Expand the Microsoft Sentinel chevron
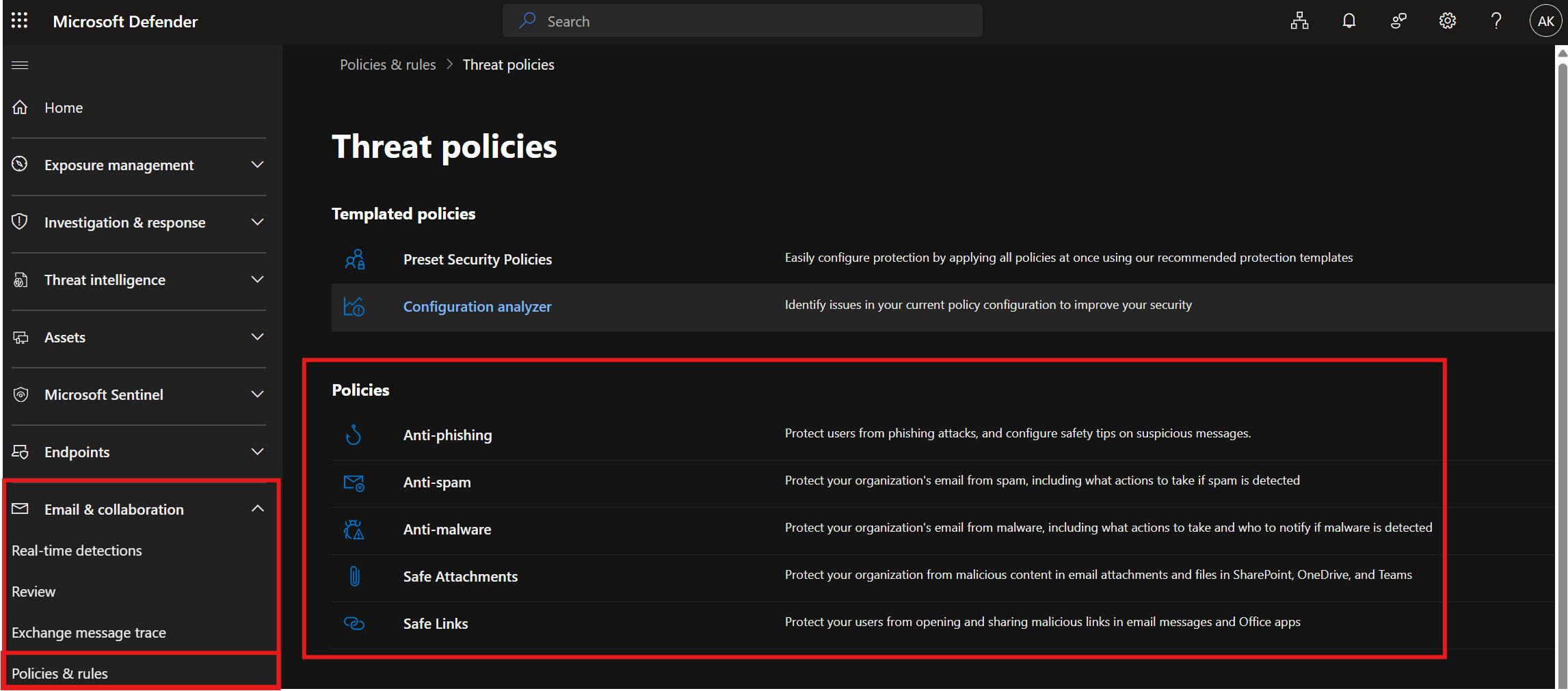1568x691 pixels. pos(257,394)
